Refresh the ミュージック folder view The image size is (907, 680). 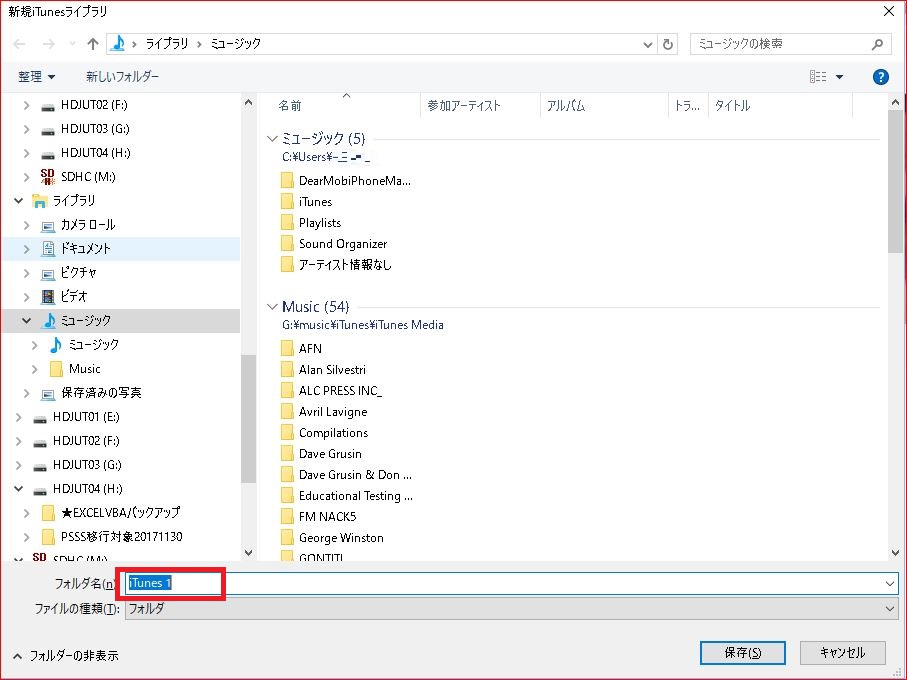click(668, 45)
